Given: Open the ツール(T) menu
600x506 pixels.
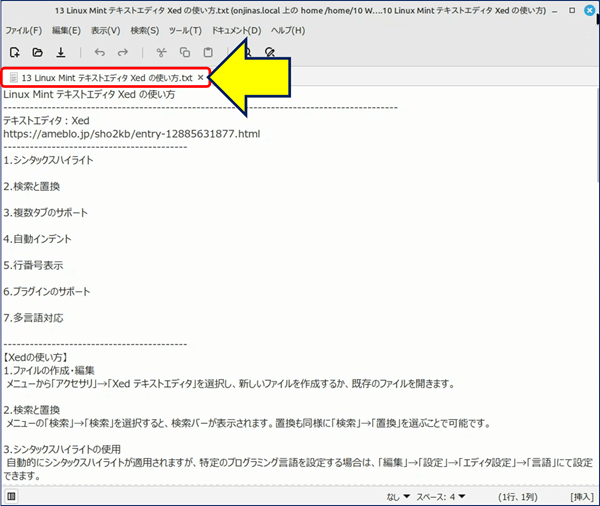Looking at the screenshot, I should click(185, 31).
